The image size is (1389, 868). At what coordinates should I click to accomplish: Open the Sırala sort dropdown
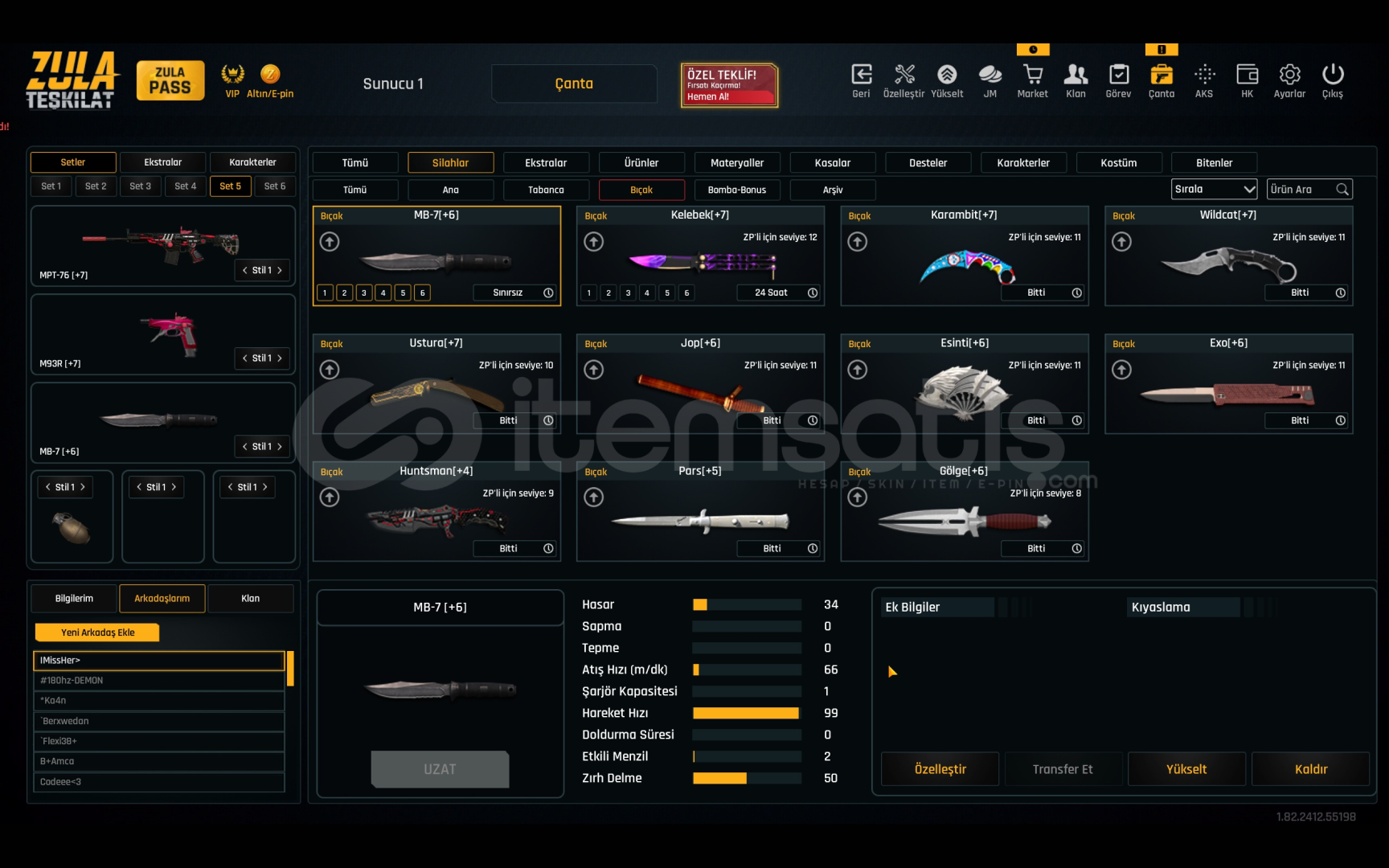pos(1214,190)
